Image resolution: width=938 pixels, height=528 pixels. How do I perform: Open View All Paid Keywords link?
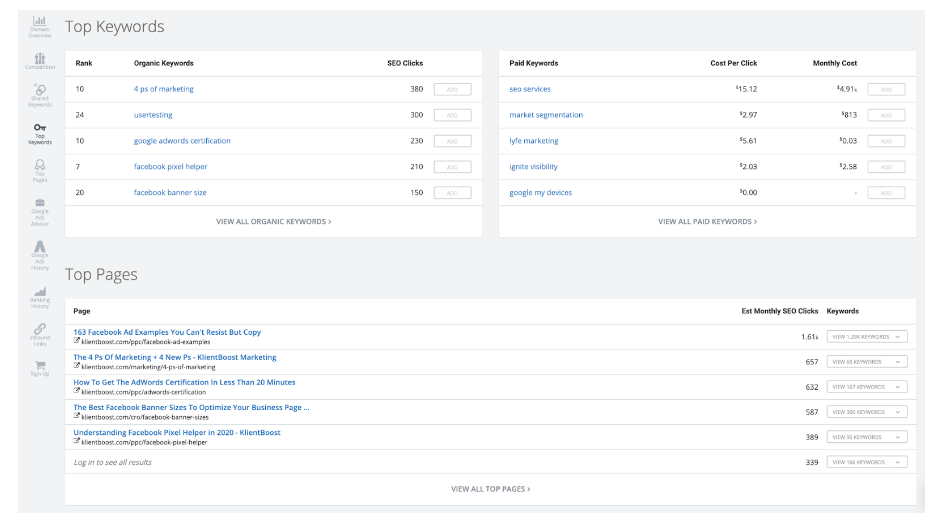point(707,221)
